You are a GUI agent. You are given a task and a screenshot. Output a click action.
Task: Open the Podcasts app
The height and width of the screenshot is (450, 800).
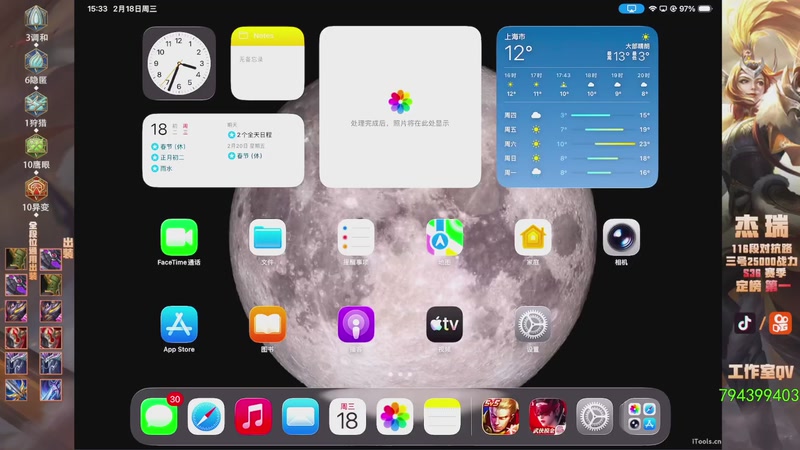point(356,324)
